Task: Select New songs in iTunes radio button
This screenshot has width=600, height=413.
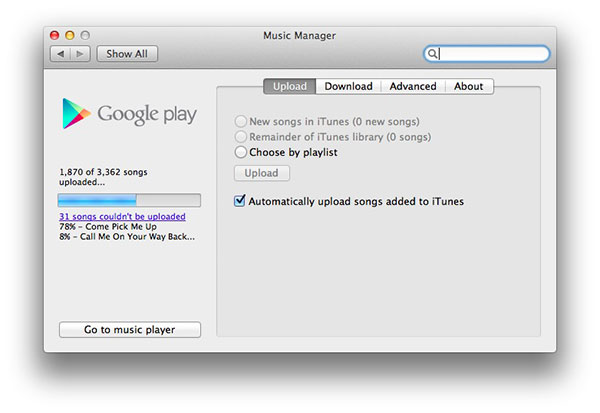Action: 241,121
